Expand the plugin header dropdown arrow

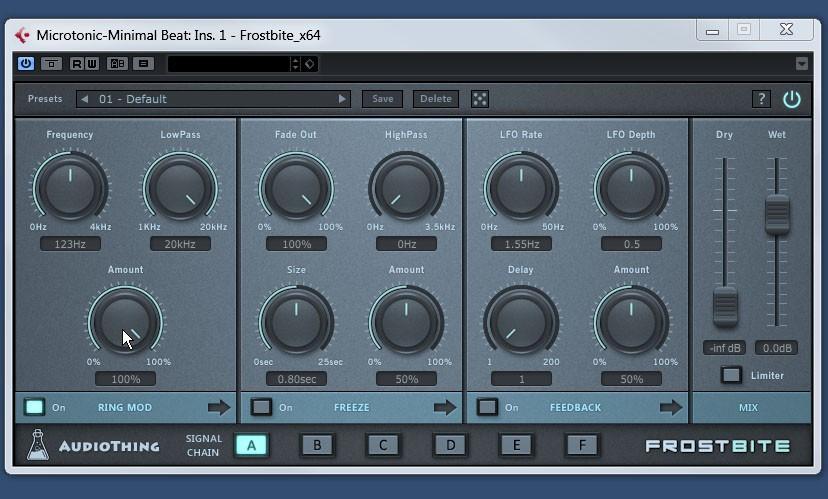802,64
